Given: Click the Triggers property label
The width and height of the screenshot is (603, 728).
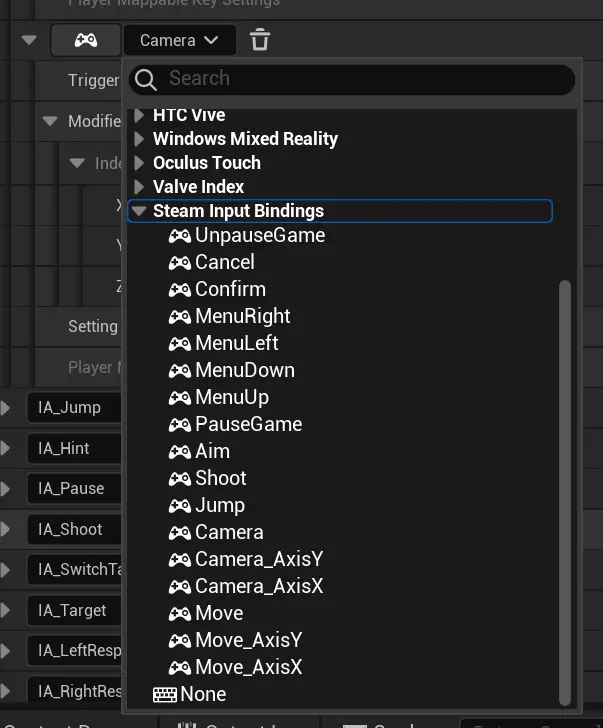Looking at the screenshot, I should point(94,80).
